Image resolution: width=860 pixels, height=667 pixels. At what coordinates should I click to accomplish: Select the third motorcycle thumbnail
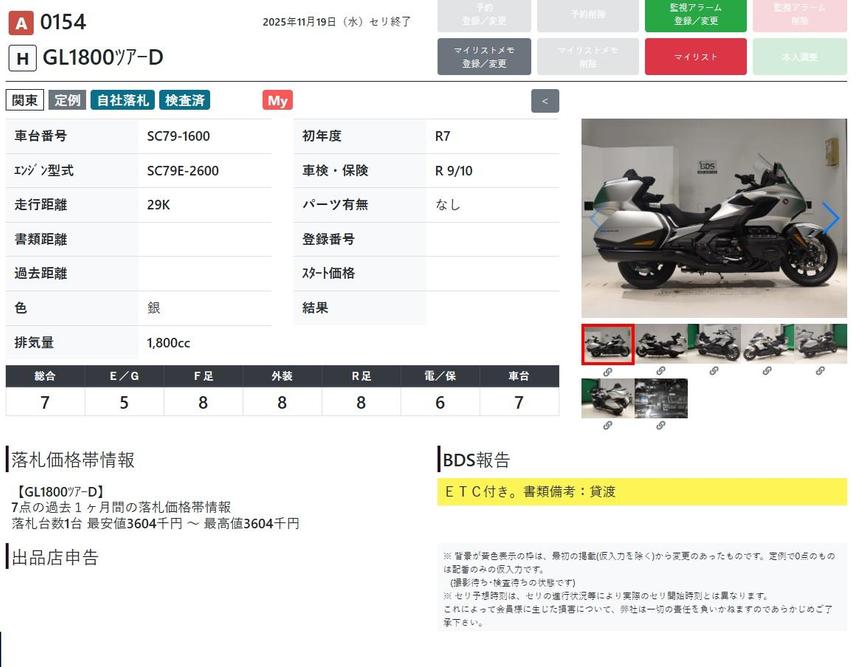tap(714, 343)
